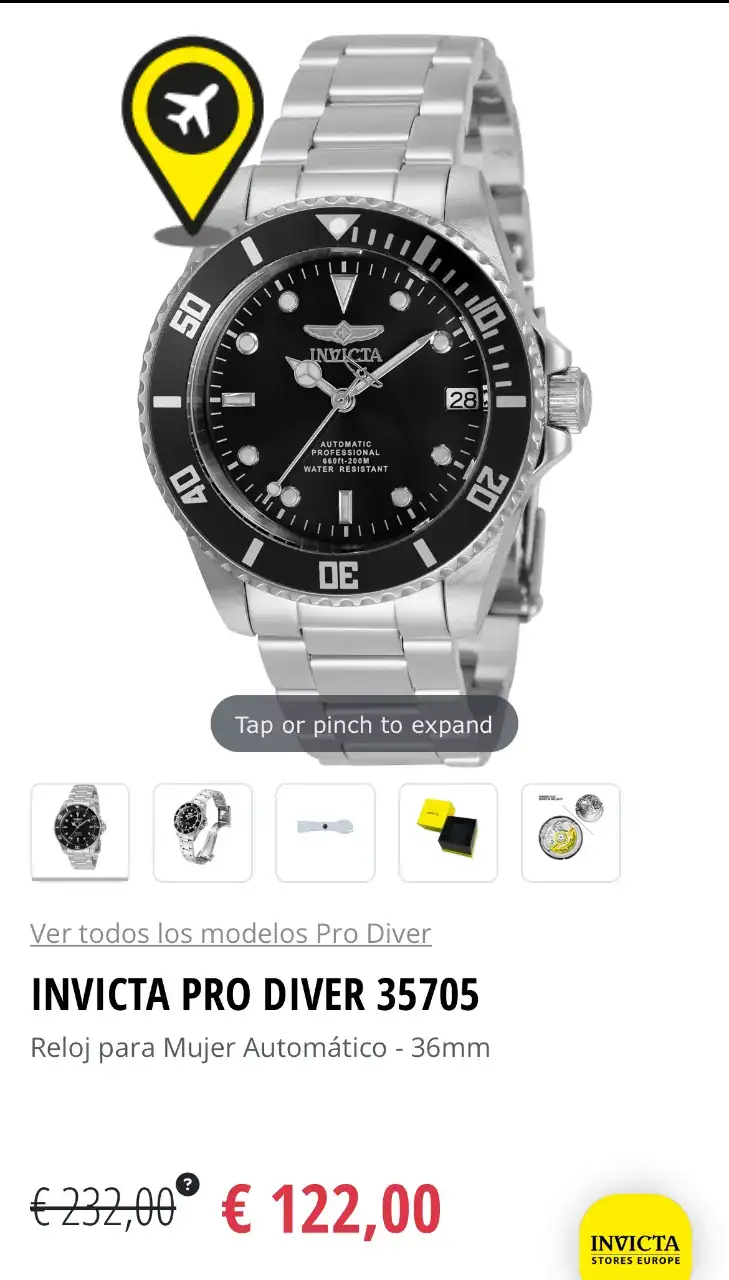Select the front-view watch thumbnail
729x1280 pixels.
click(80, 832)
